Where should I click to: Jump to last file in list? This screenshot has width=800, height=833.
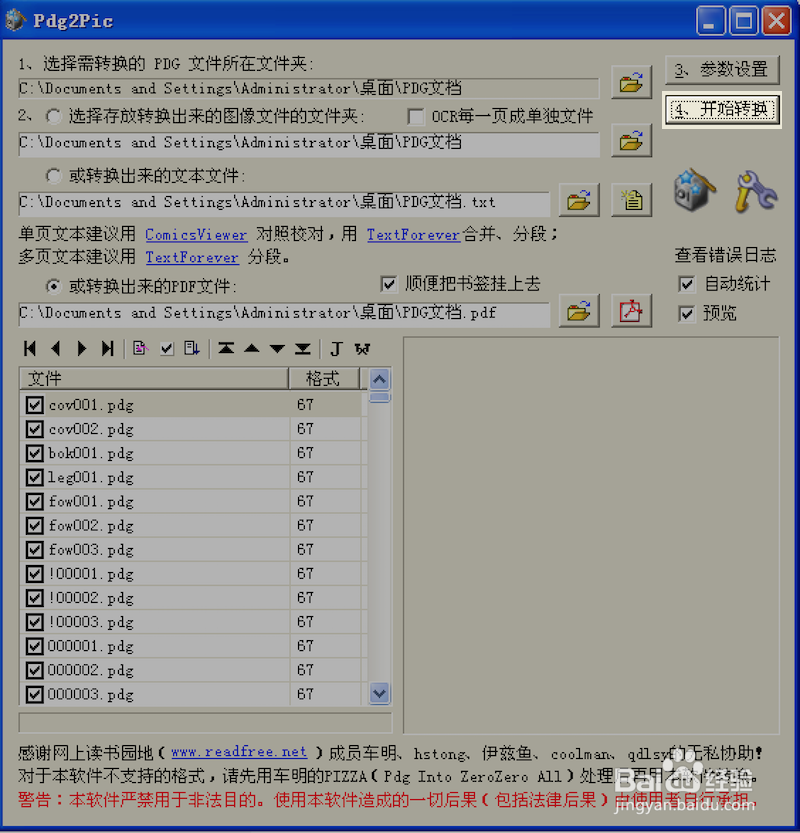(x=107, y=348)
